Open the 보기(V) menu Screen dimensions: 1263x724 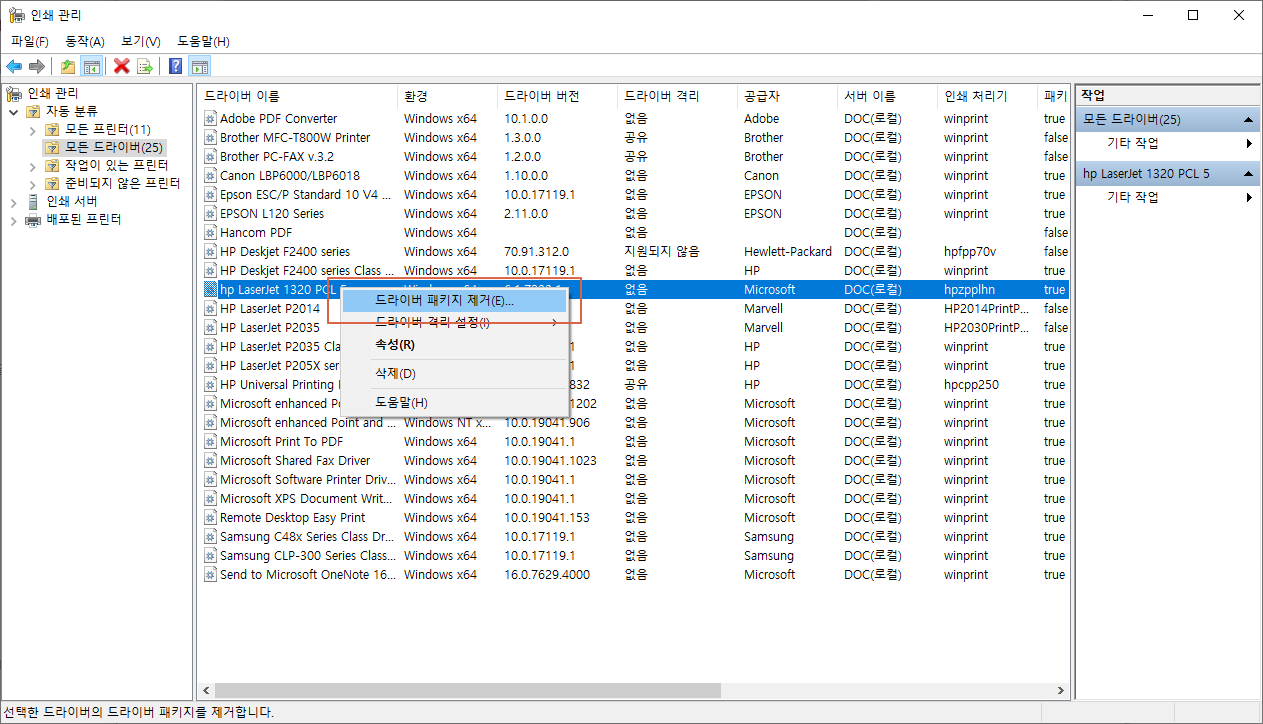coord(141,41)
